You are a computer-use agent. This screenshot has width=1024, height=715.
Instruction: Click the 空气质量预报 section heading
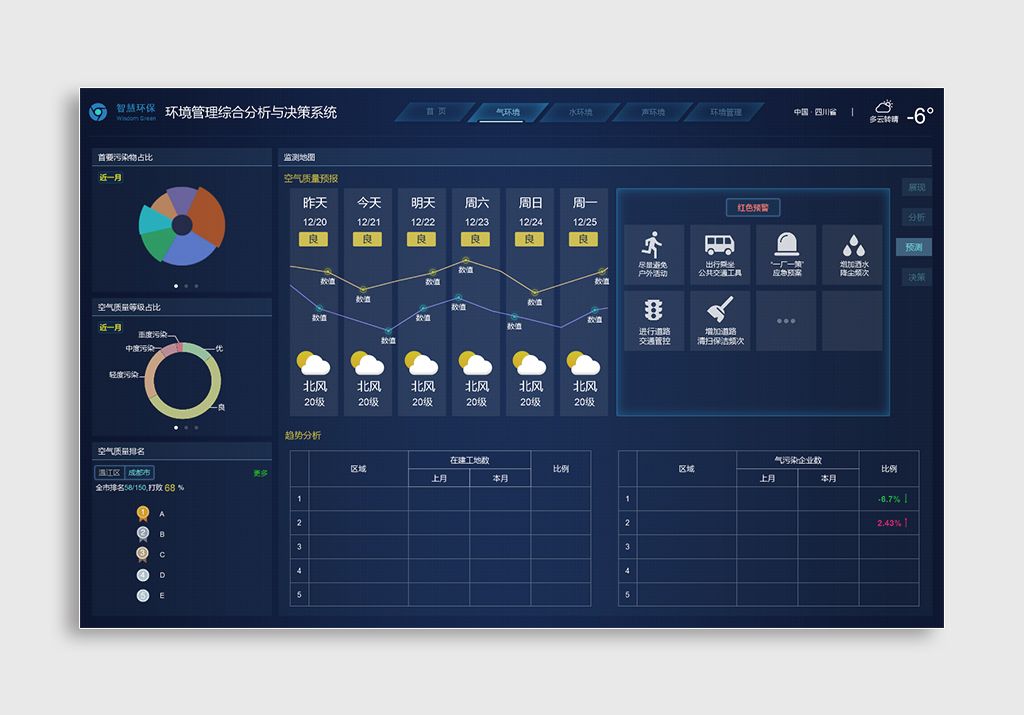[311, 178]
